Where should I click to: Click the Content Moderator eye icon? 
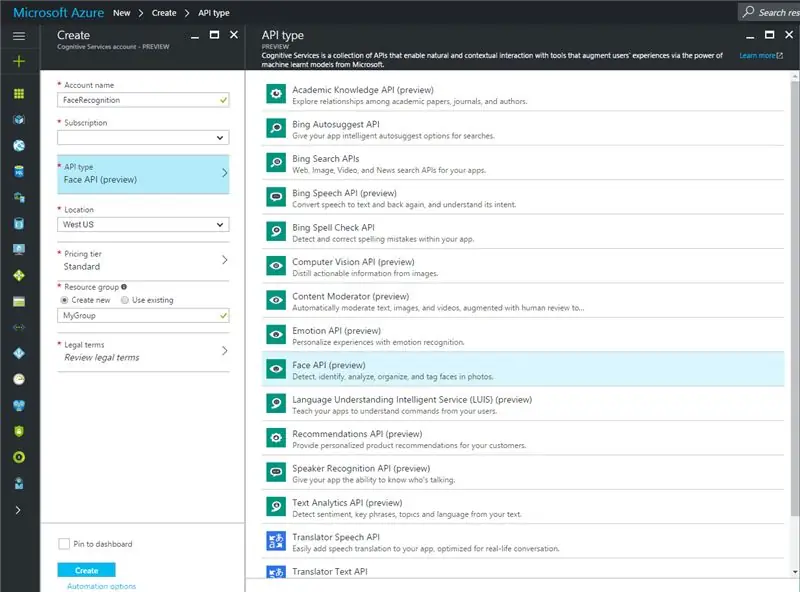(x=276, y=300)
